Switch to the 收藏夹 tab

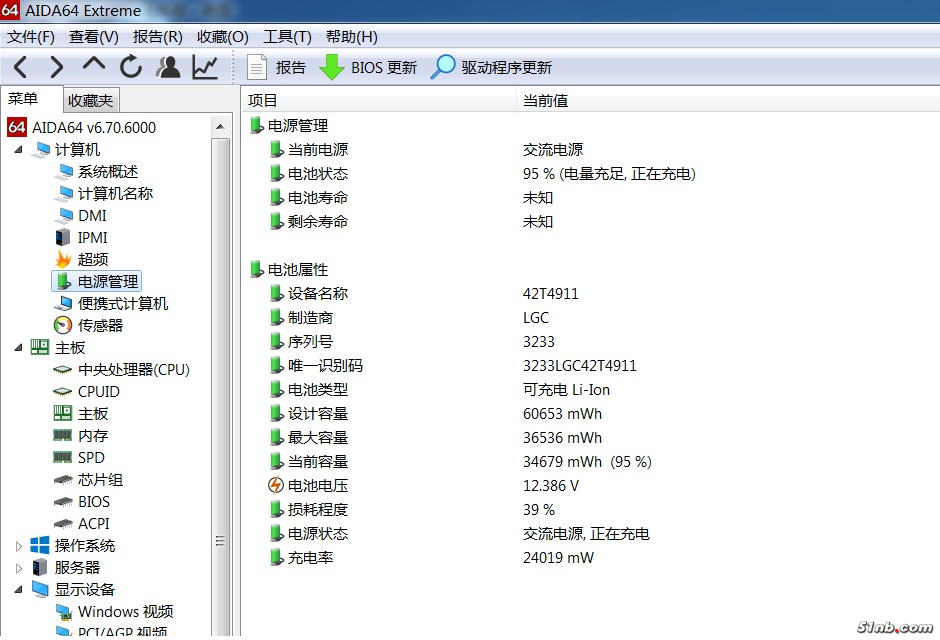point(91,100)
